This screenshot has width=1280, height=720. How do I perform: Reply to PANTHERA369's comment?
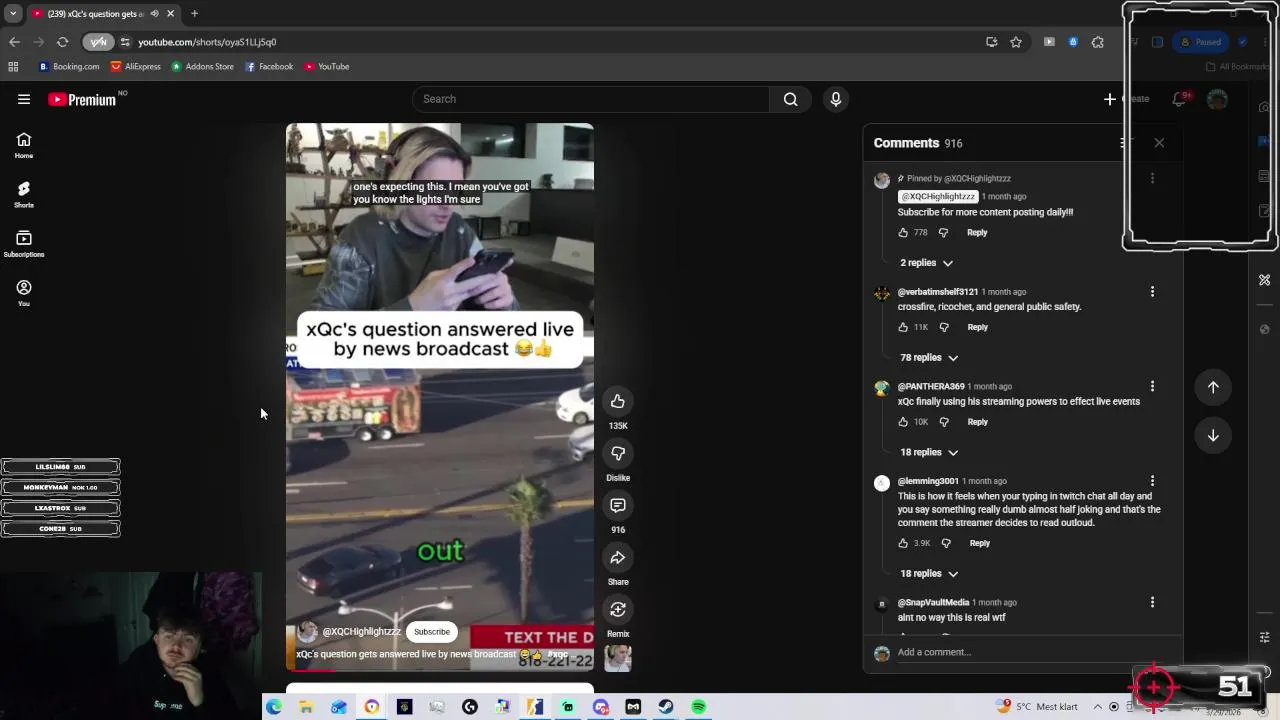click(x=977, y=422)
